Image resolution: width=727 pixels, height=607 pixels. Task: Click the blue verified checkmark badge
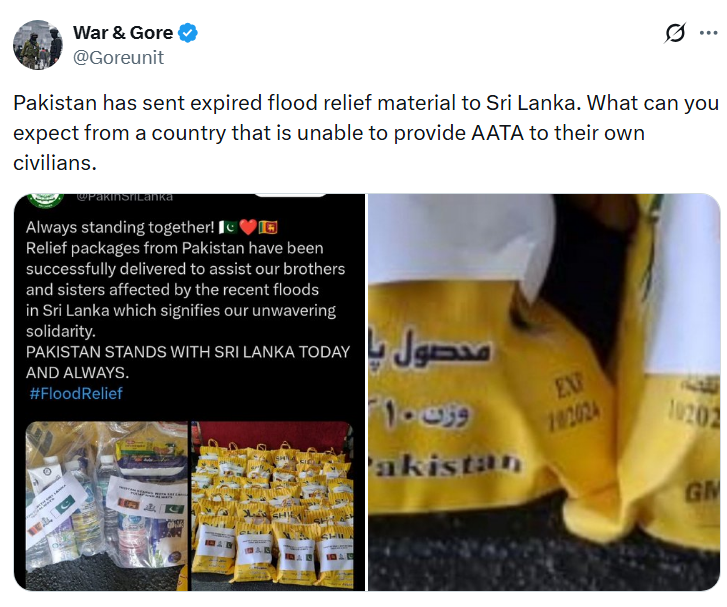click(188, 33)
